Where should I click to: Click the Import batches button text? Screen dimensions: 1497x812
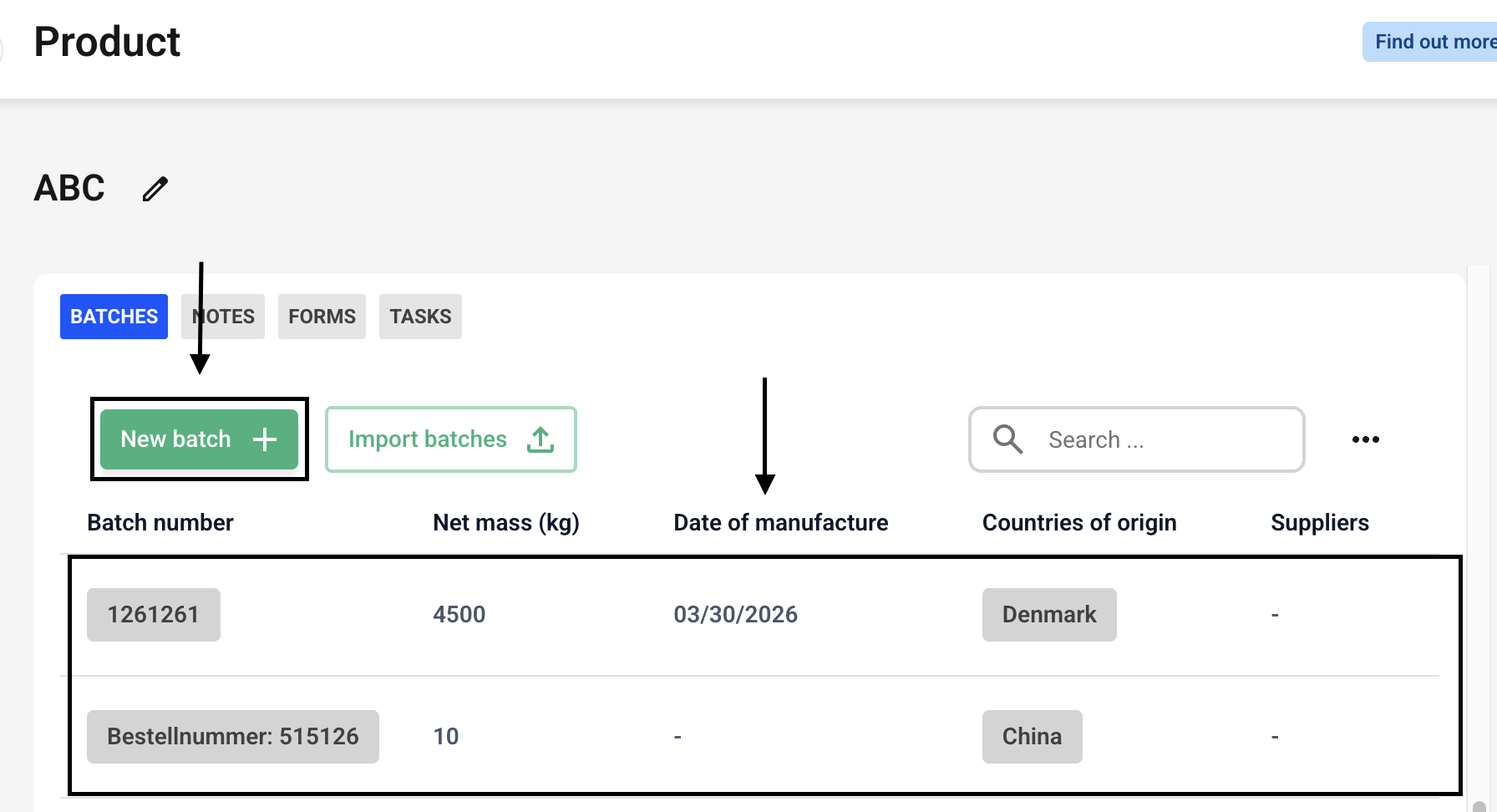tap(427, 439)
